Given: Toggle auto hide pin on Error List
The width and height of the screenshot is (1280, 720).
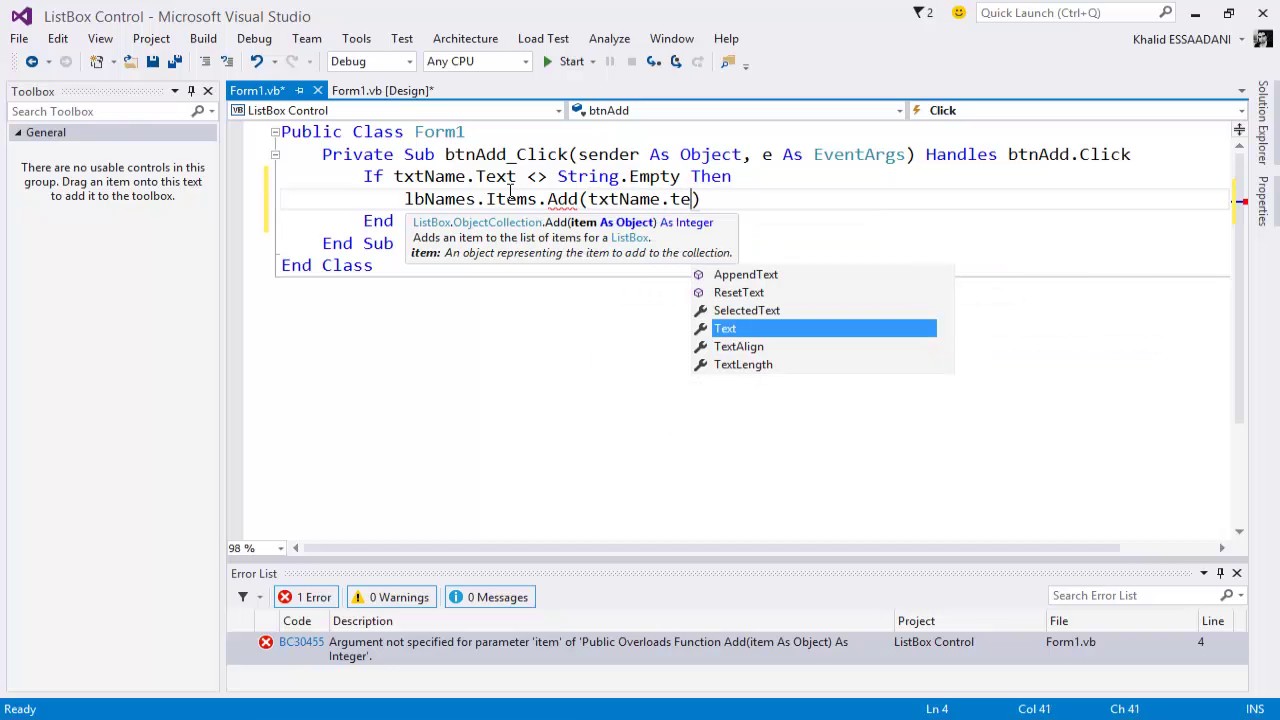Looking at the screenshot, I should (1220, 573).
